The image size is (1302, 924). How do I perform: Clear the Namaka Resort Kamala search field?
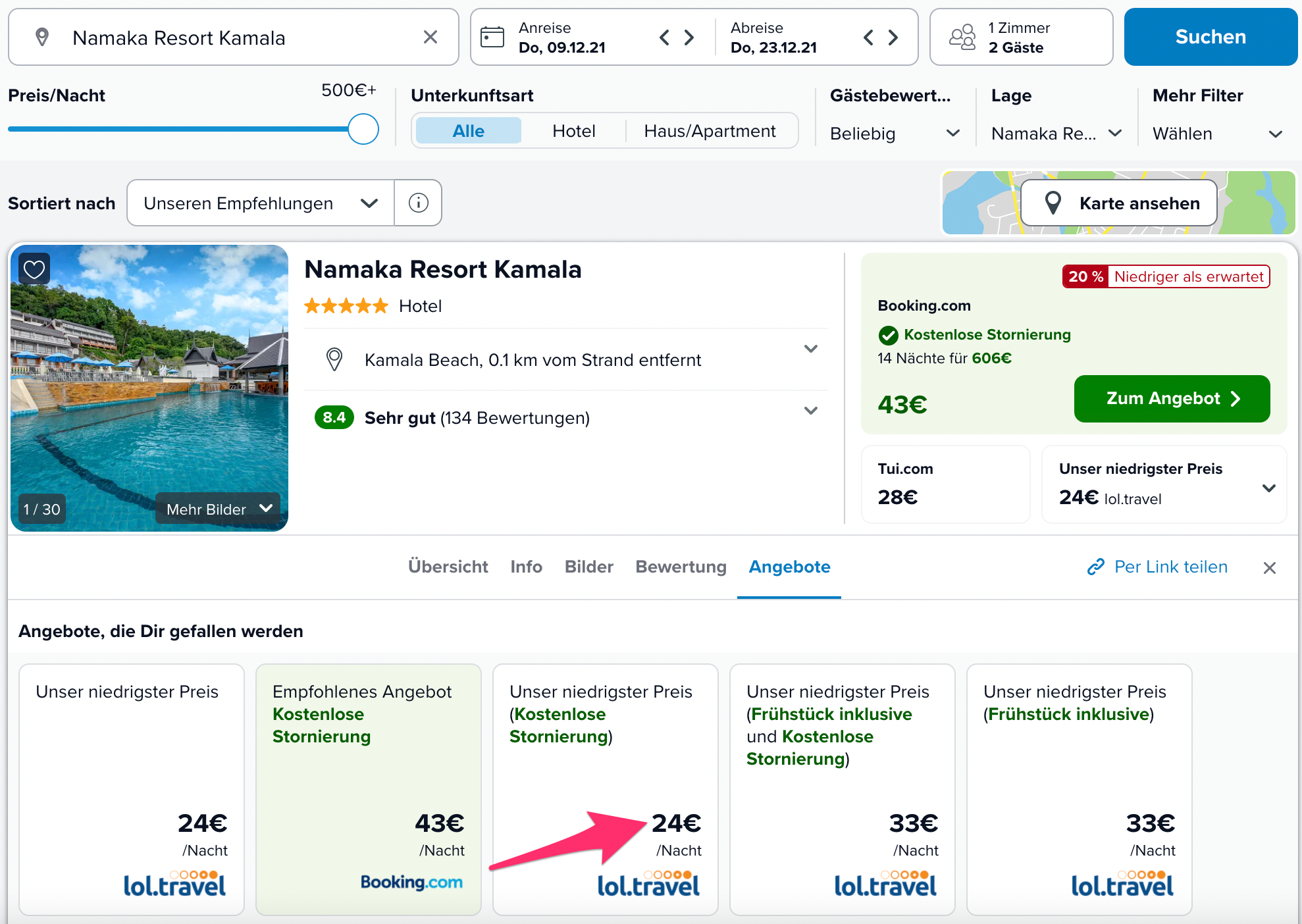430,37
